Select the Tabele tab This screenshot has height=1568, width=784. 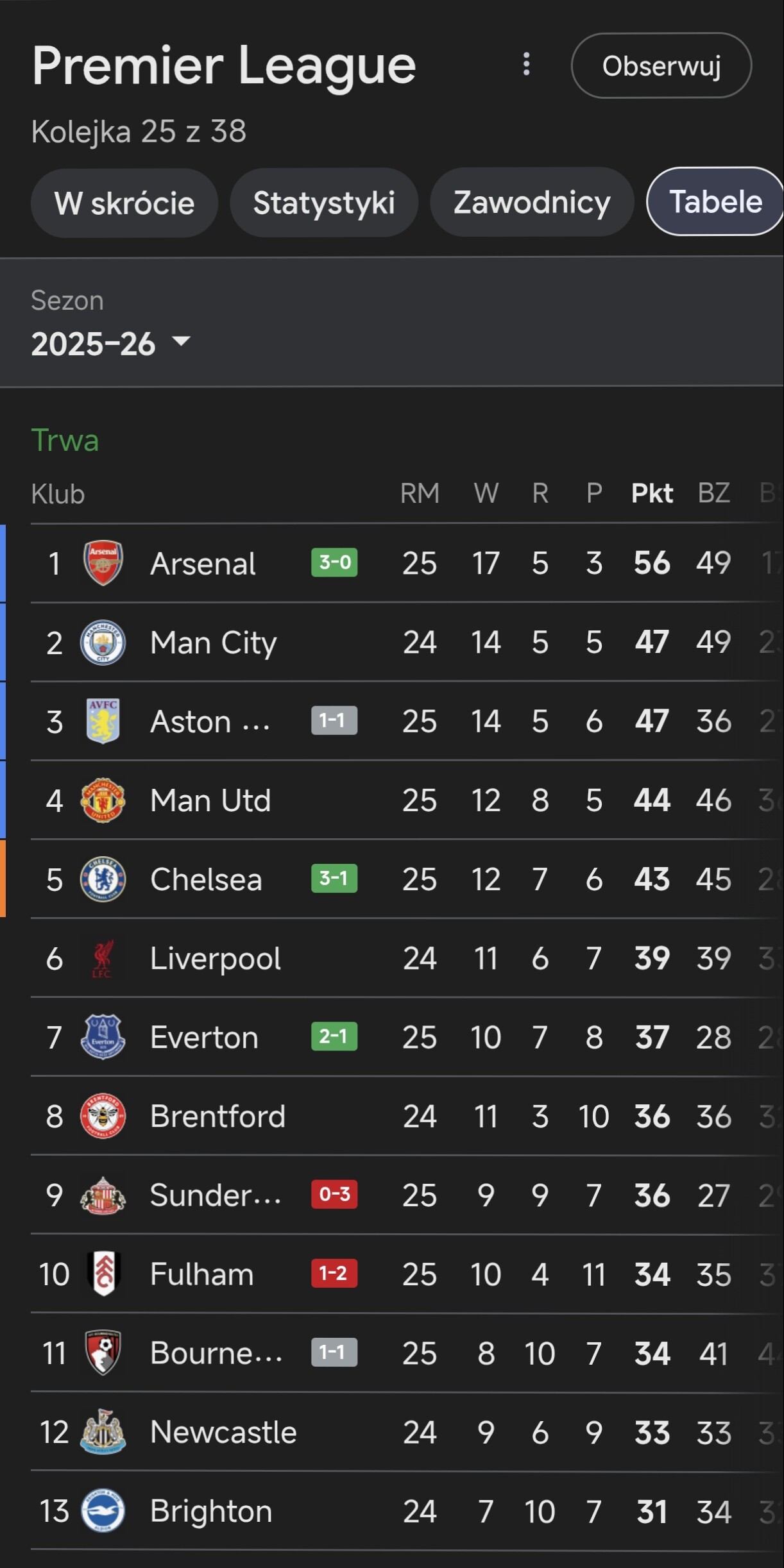pos(715,202)
